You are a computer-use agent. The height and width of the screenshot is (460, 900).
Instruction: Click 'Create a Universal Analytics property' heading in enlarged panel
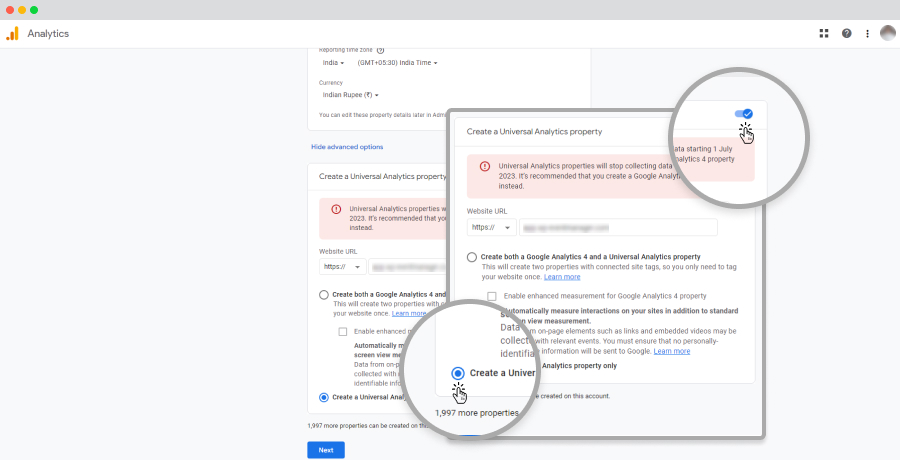tap(534, 132)
